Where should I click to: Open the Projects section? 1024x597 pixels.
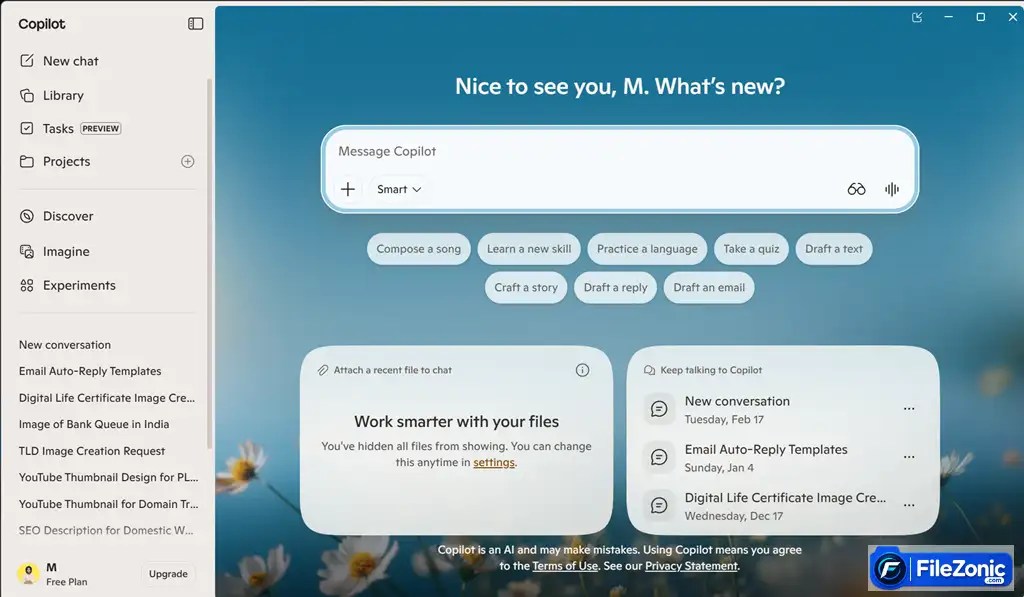(66, 161)
